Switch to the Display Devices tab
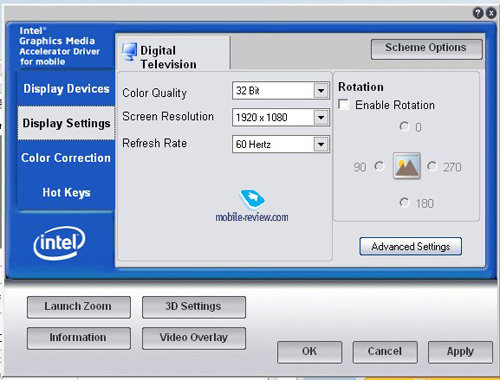500x380 pixels. click(66, 88)
